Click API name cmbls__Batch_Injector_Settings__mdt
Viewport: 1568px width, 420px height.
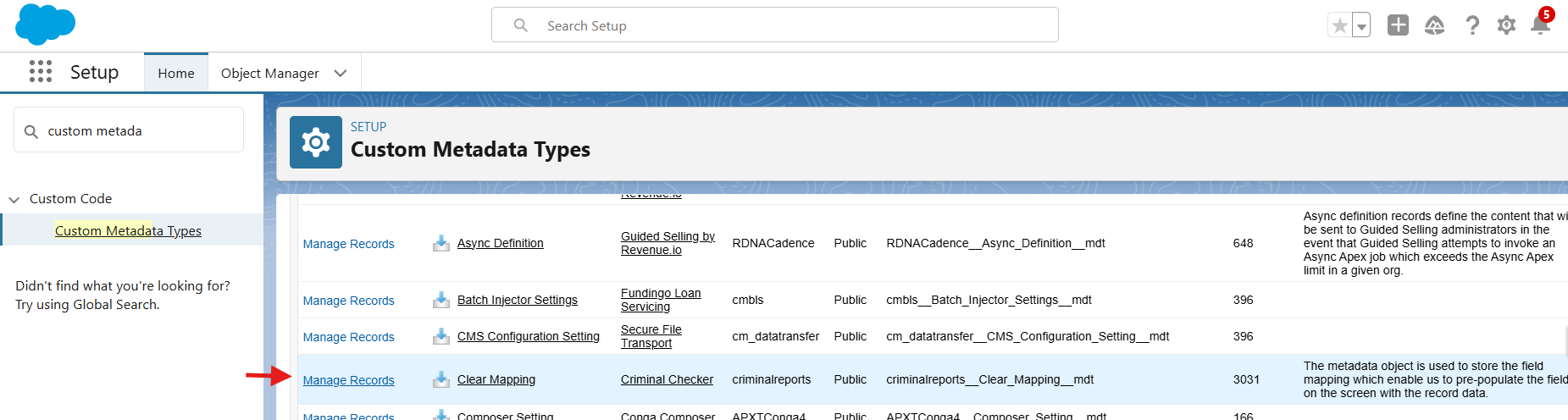pyautogui.click(x=989, y=300)
